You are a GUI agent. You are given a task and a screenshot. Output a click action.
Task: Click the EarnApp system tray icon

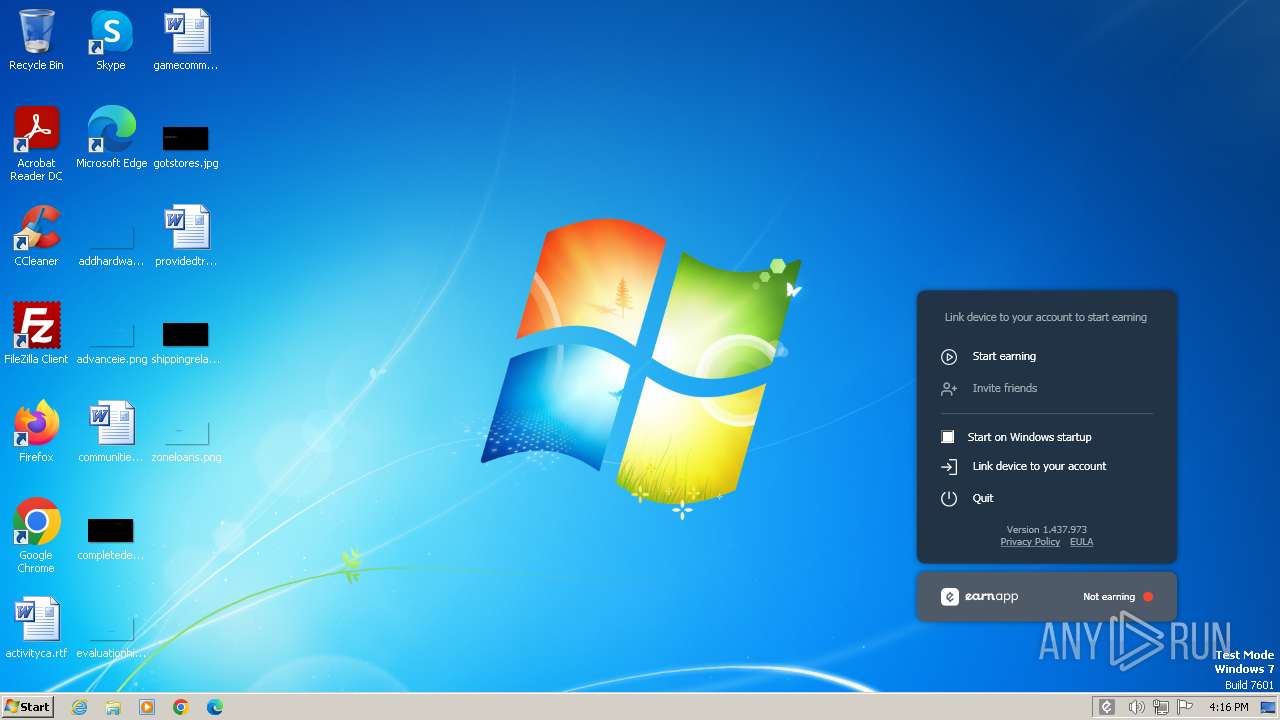pos(1107,707)
